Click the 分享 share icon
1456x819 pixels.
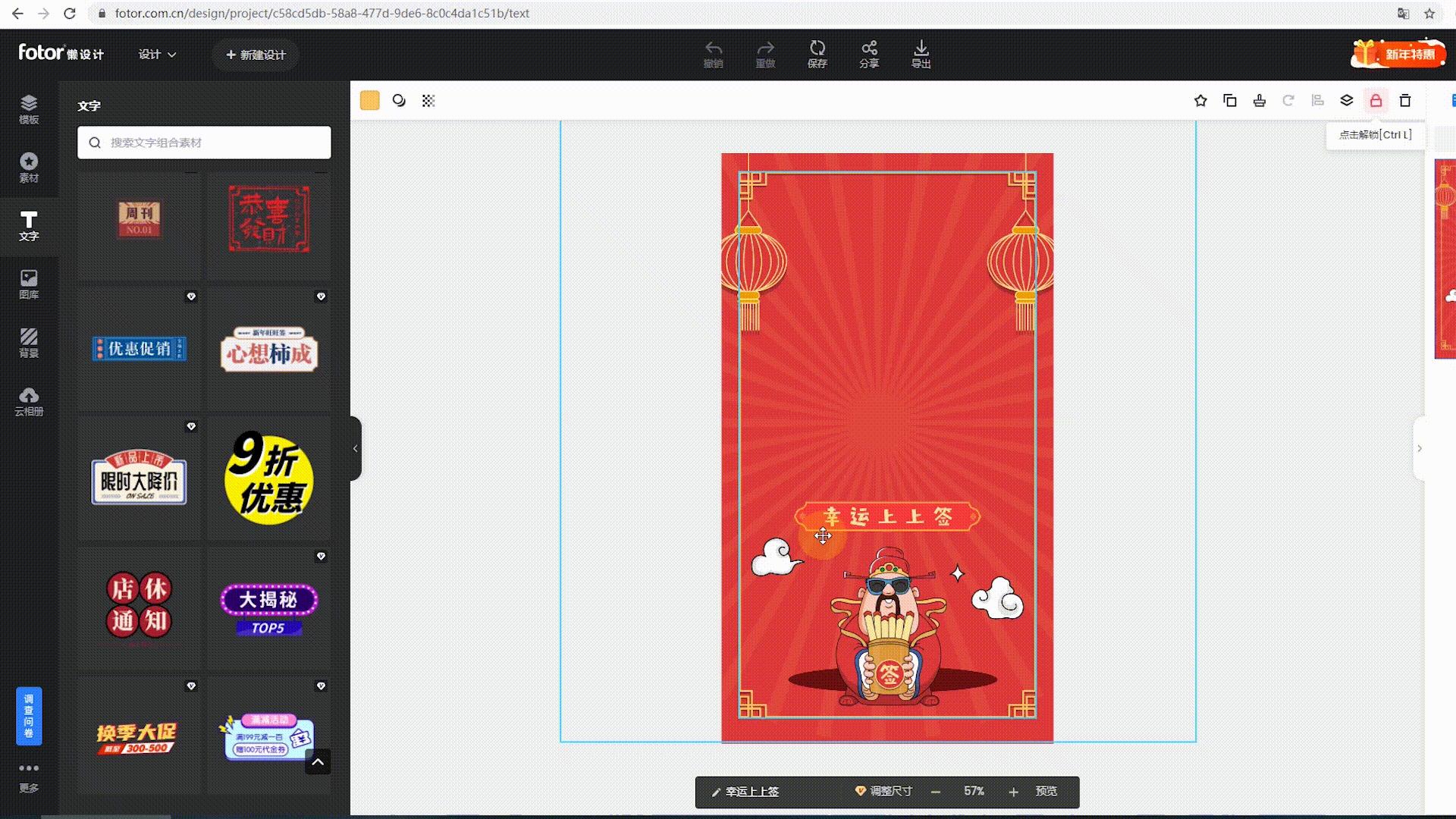[x=869, y=54]
